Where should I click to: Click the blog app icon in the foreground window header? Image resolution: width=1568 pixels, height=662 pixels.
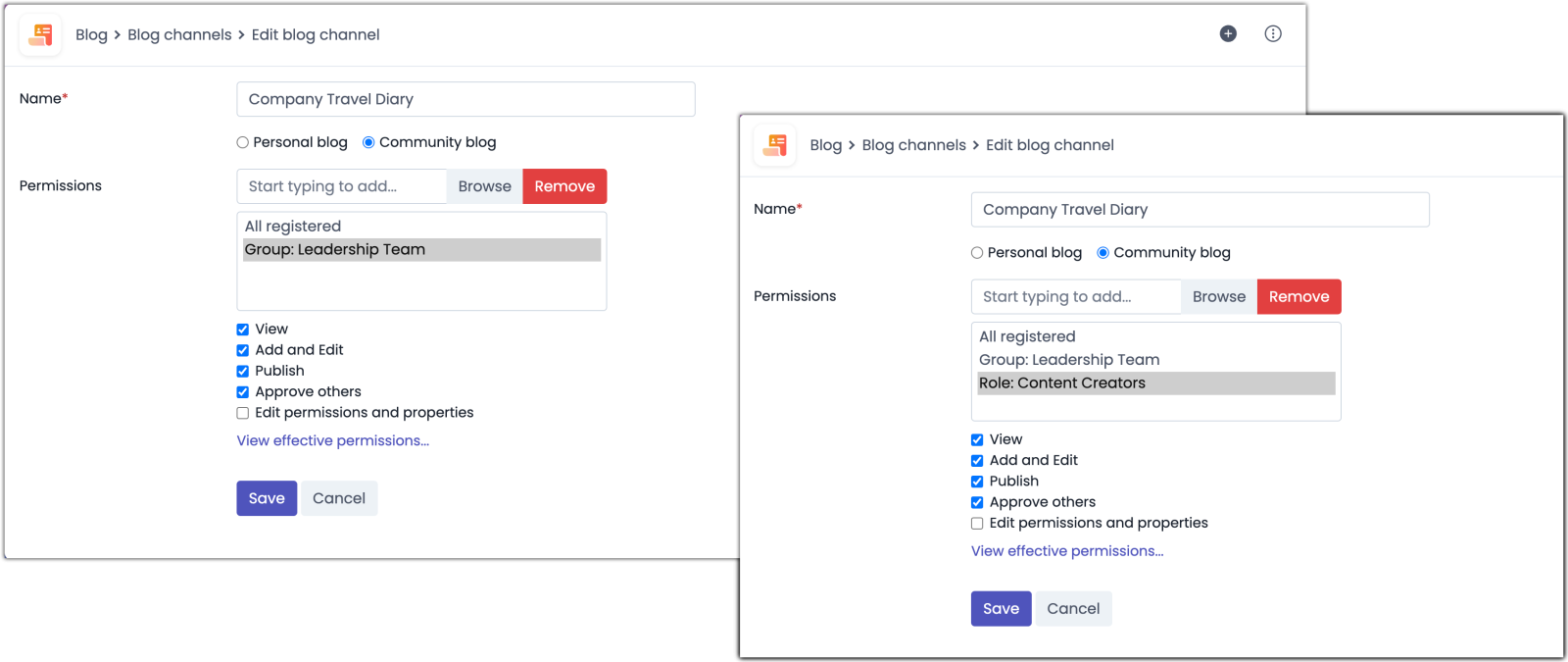click(775, 145)
